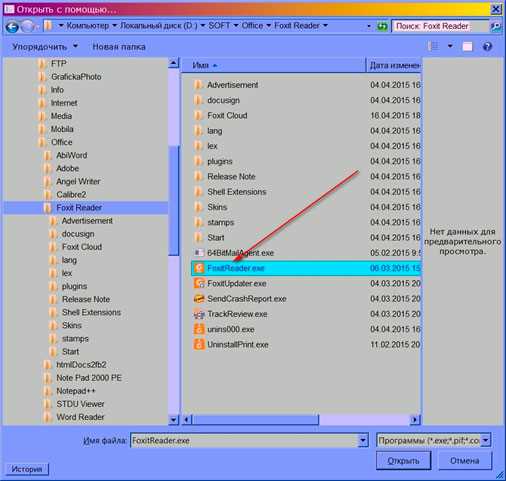Open the Упорядочить menu
Screen dimensions: 506x481
(x=45, y=46)
